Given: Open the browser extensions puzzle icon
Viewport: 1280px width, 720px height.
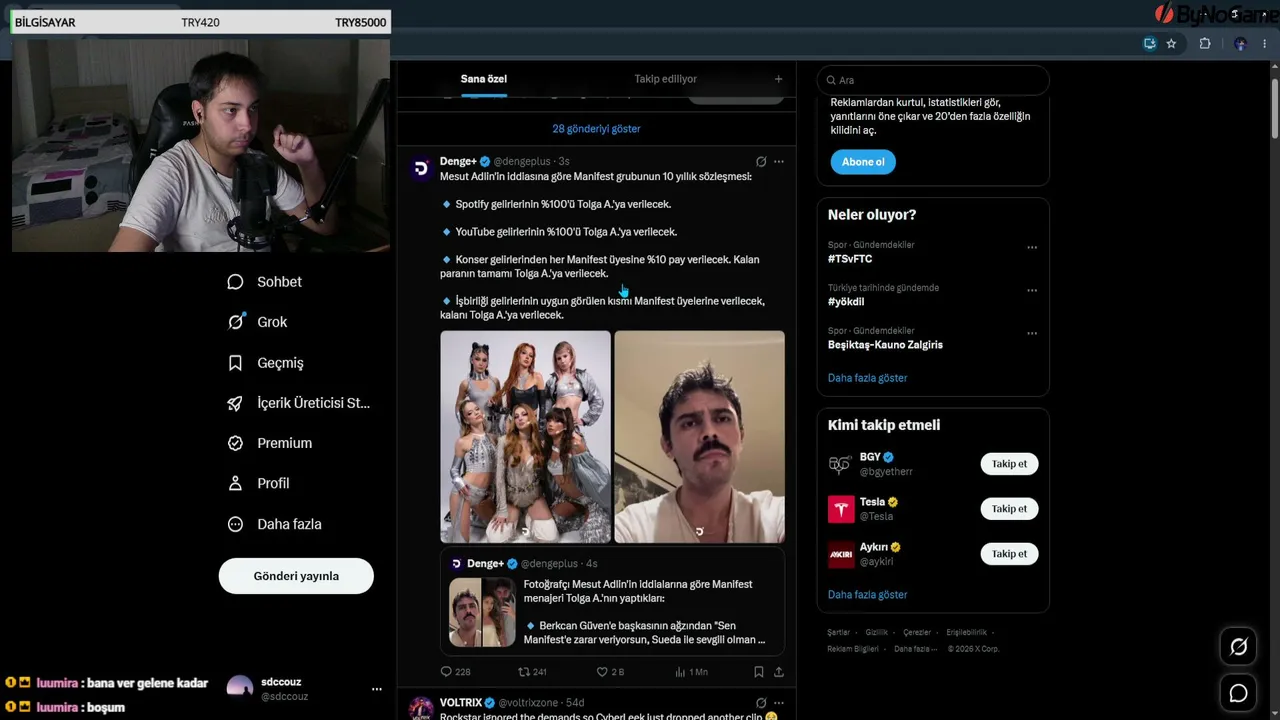Looking at the screenshot, I should point(1205,44).
